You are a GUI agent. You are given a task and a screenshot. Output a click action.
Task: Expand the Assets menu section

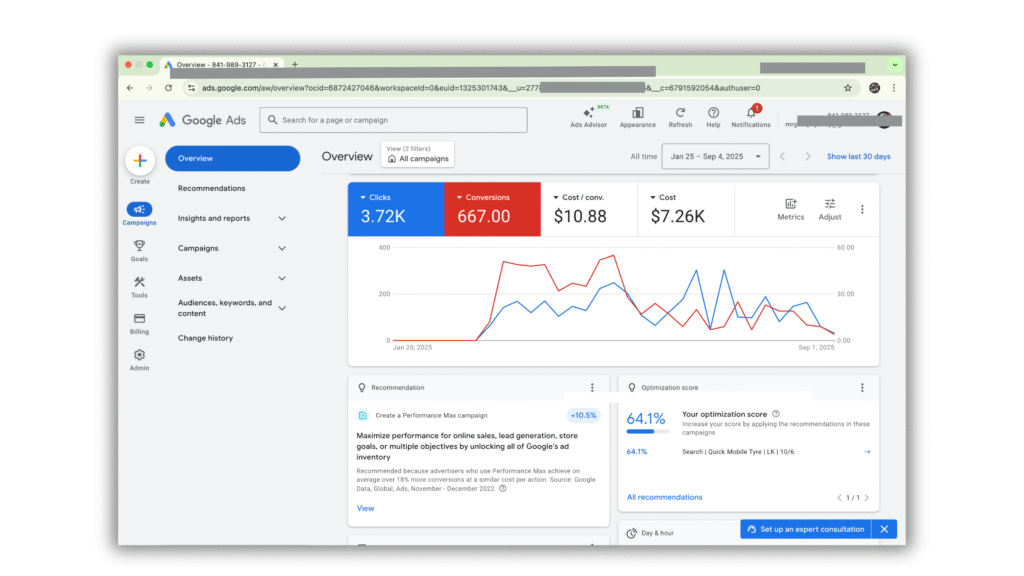(282, 278)
